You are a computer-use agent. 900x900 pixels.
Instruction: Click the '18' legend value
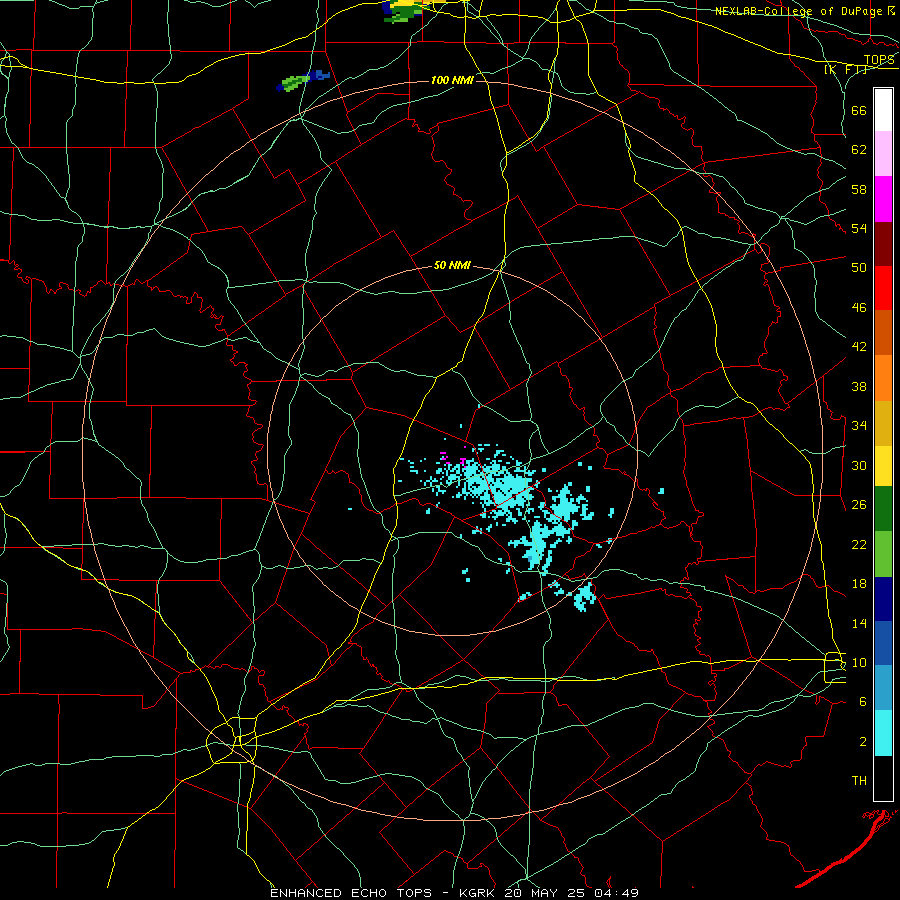pos(859,584)
